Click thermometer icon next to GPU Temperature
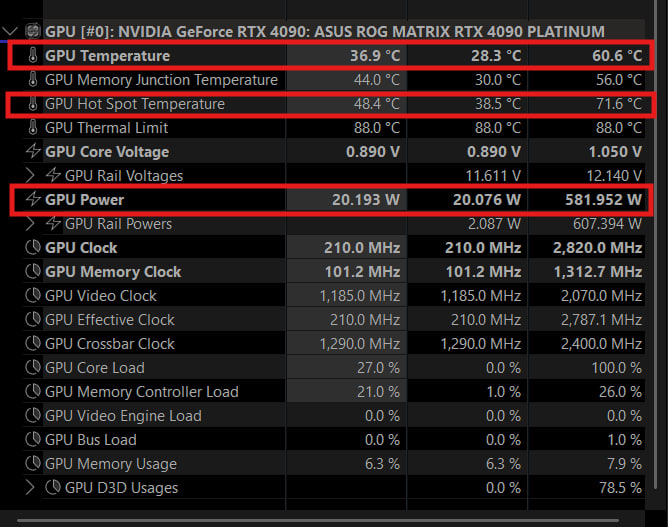The height and width of the screenshot is (527, 668). pos(33,55)
